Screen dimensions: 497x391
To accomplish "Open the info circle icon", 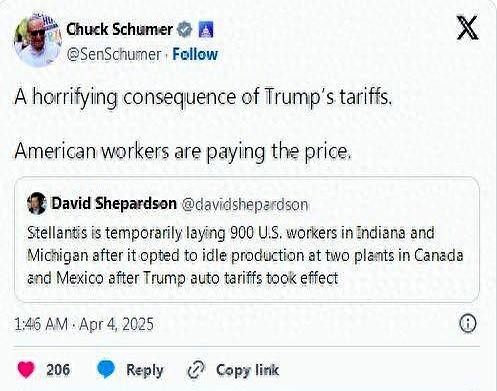I will tap(468, 324).
